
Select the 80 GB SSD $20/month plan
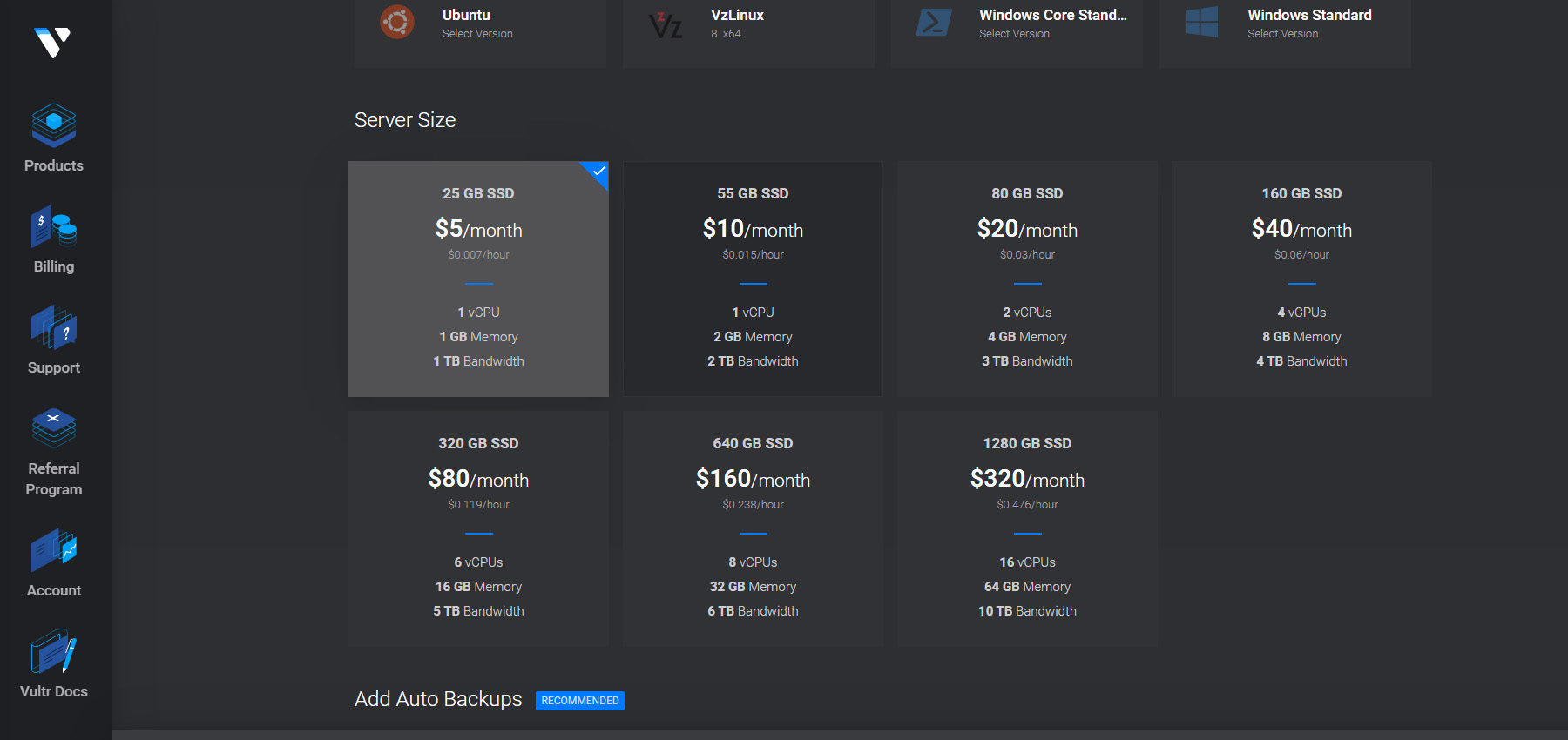click(1027, 279)
